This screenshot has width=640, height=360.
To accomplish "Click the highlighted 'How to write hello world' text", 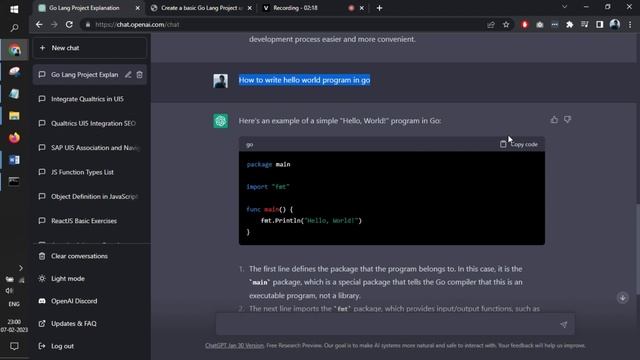I will [304, 80].
